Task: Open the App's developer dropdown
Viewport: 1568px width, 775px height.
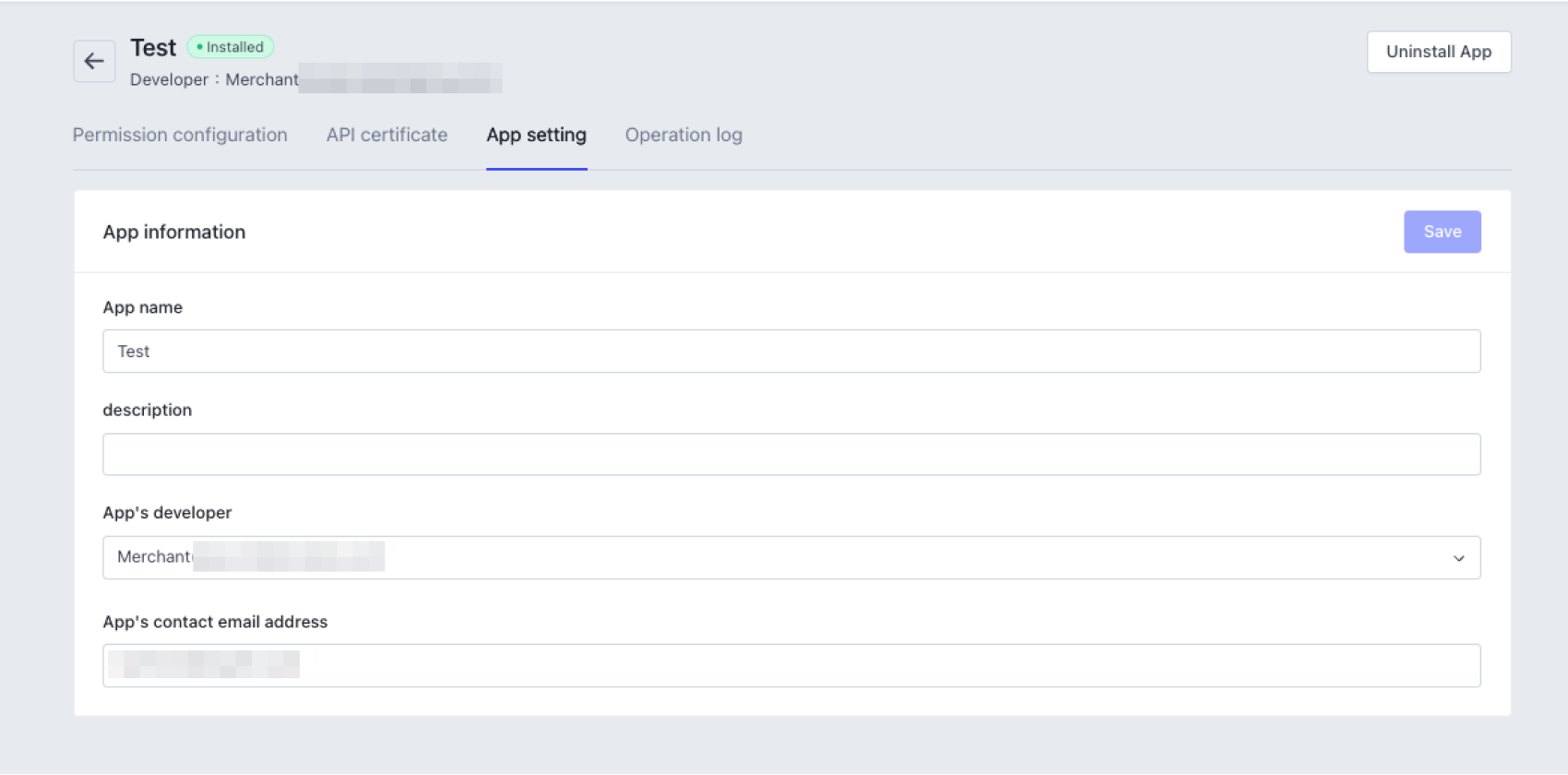Action: coord(790,557)
